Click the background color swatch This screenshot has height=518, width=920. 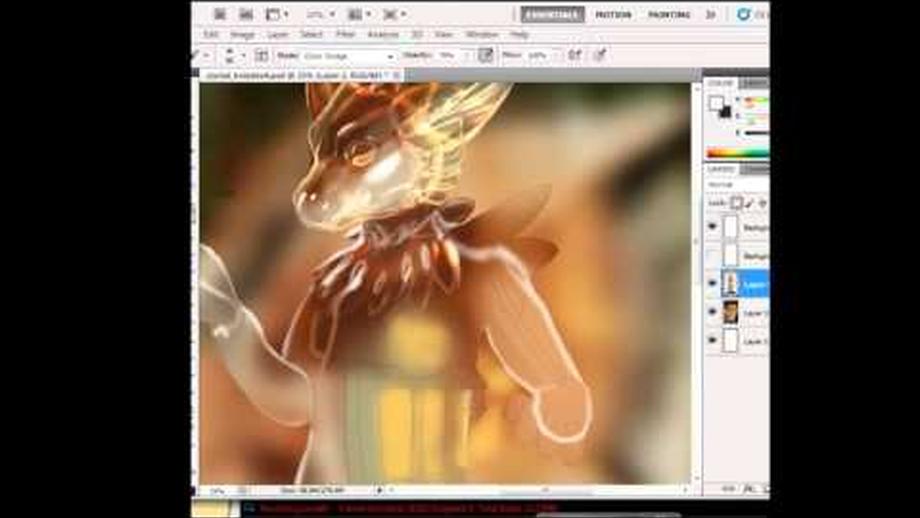(x=726, y=113)
